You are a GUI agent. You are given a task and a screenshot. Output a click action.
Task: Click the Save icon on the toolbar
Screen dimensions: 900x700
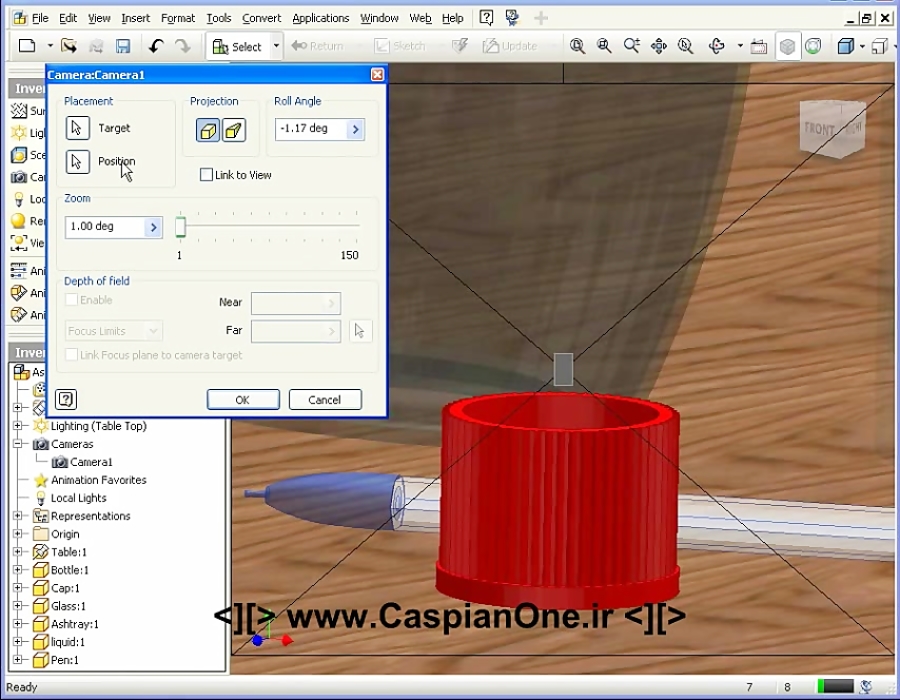tap(122, 46)
